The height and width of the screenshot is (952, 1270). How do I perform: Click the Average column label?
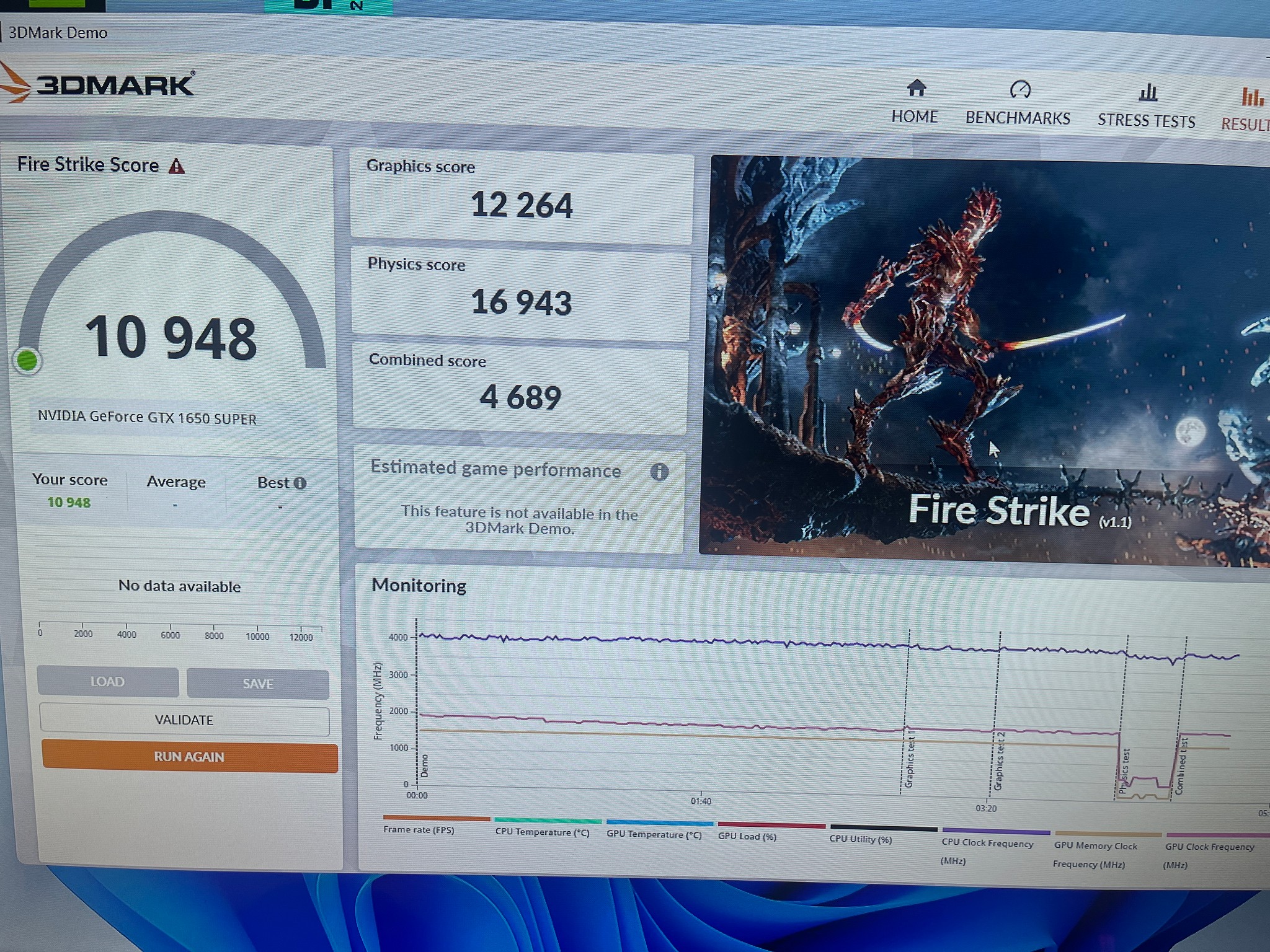176,482
